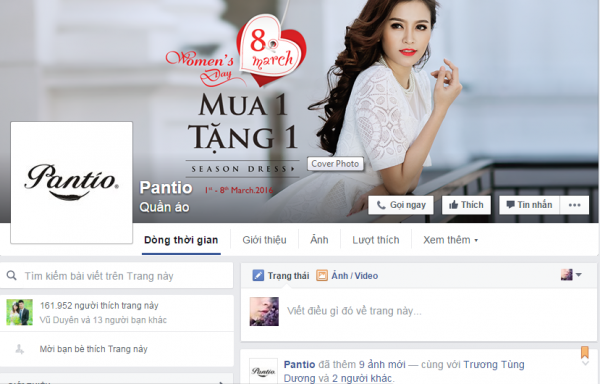The width and height of the screenshot is (600, 384).
Task: Click the Viết điều gì đó post box
Action: [x=419, y=311]
